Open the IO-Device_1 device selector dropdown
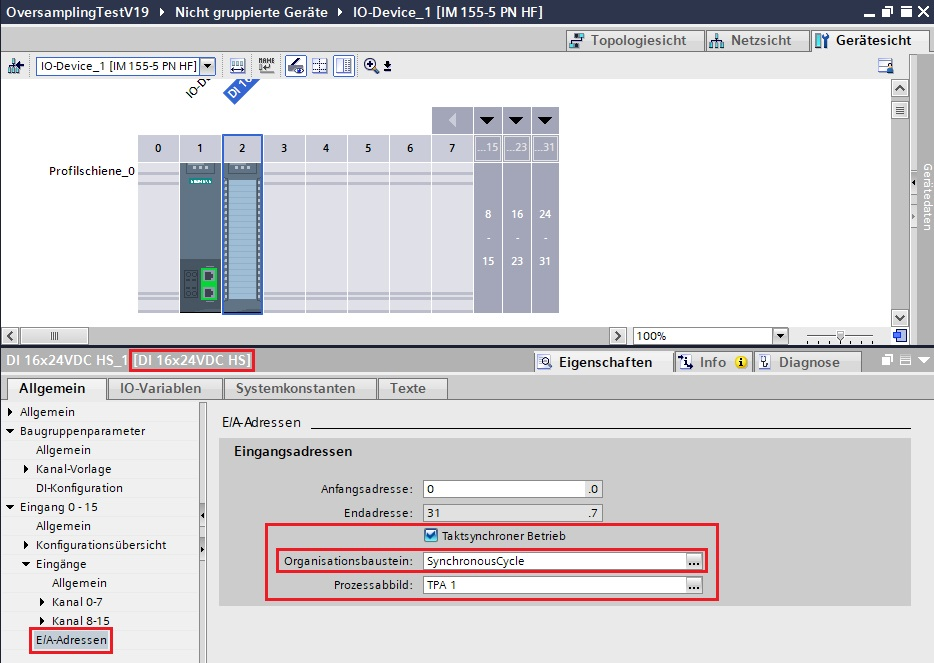934x663 pixels. tap(207, 66)
